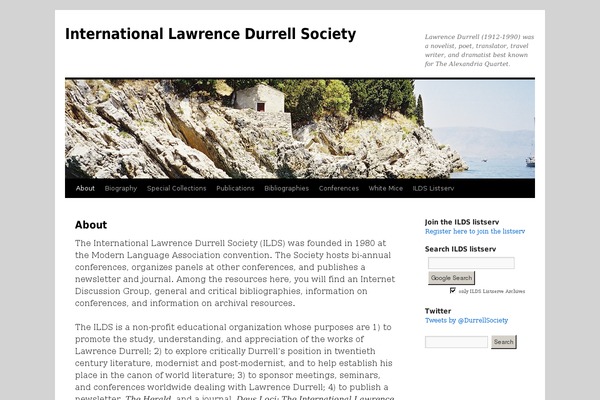Click the Search ILDS listserv heading

[x=460, y=249]
